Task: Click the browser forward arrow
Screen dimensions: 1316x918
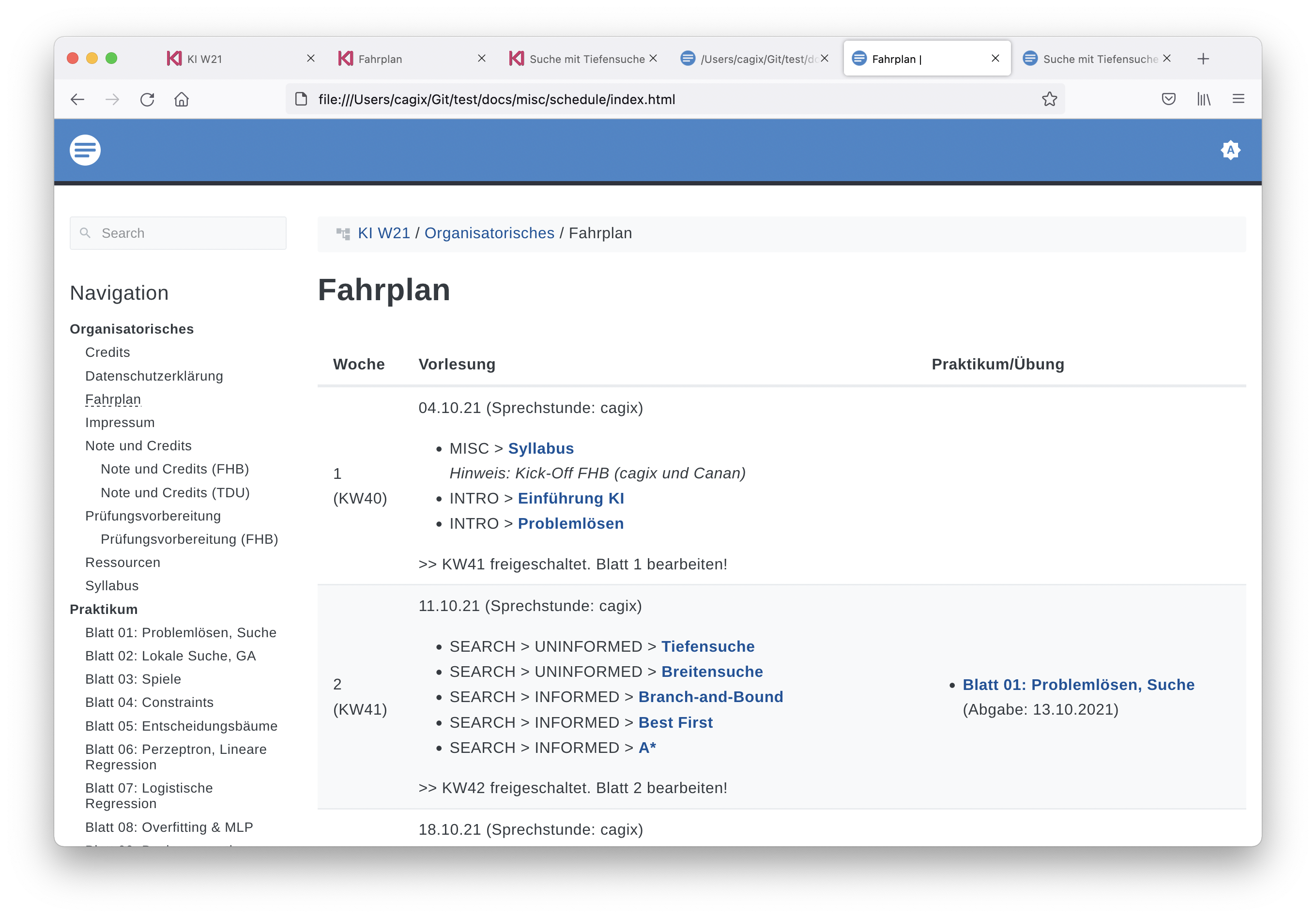Action: [x=112, y=99]
